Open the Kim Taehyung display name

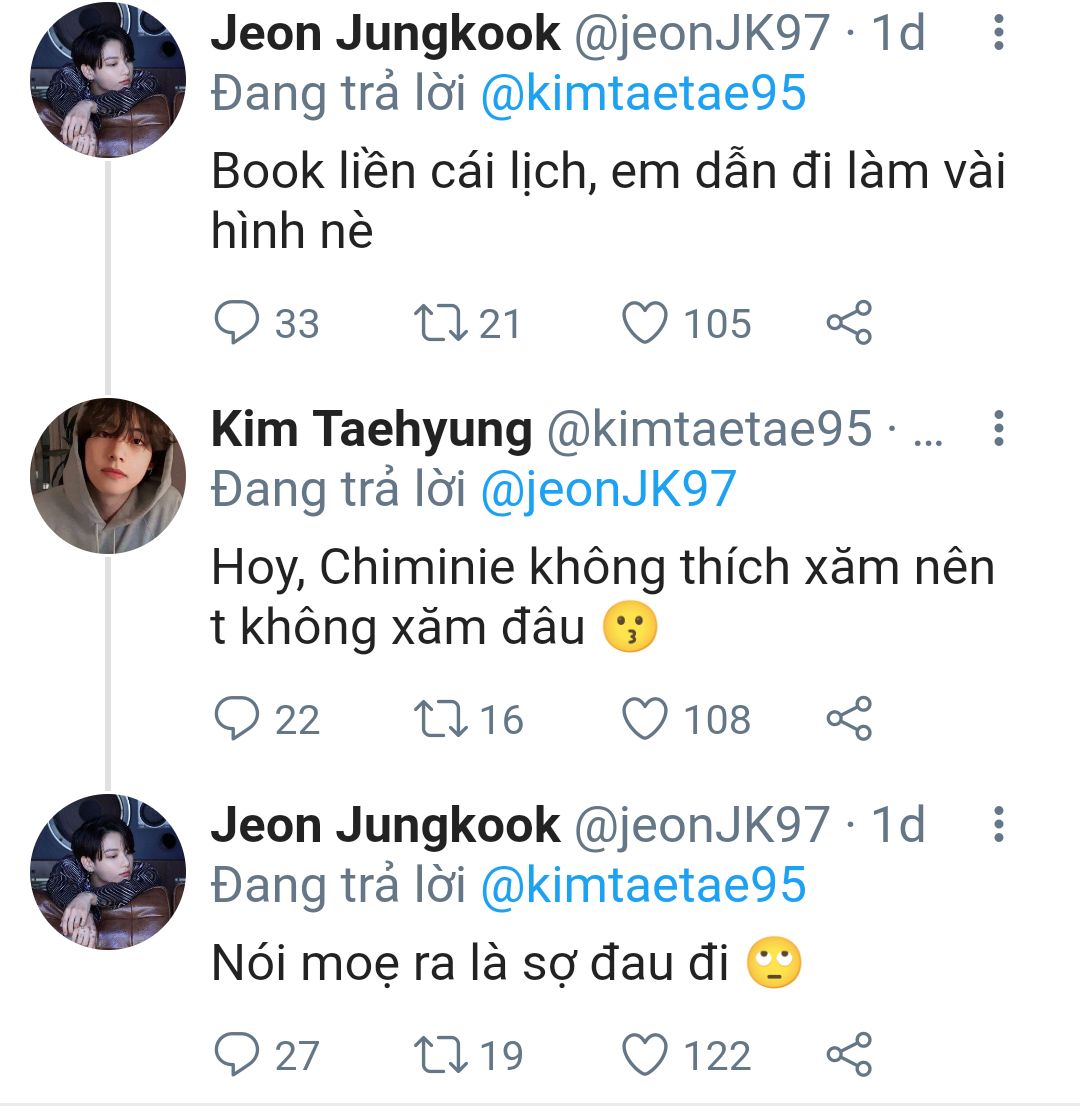coord(371,430)
